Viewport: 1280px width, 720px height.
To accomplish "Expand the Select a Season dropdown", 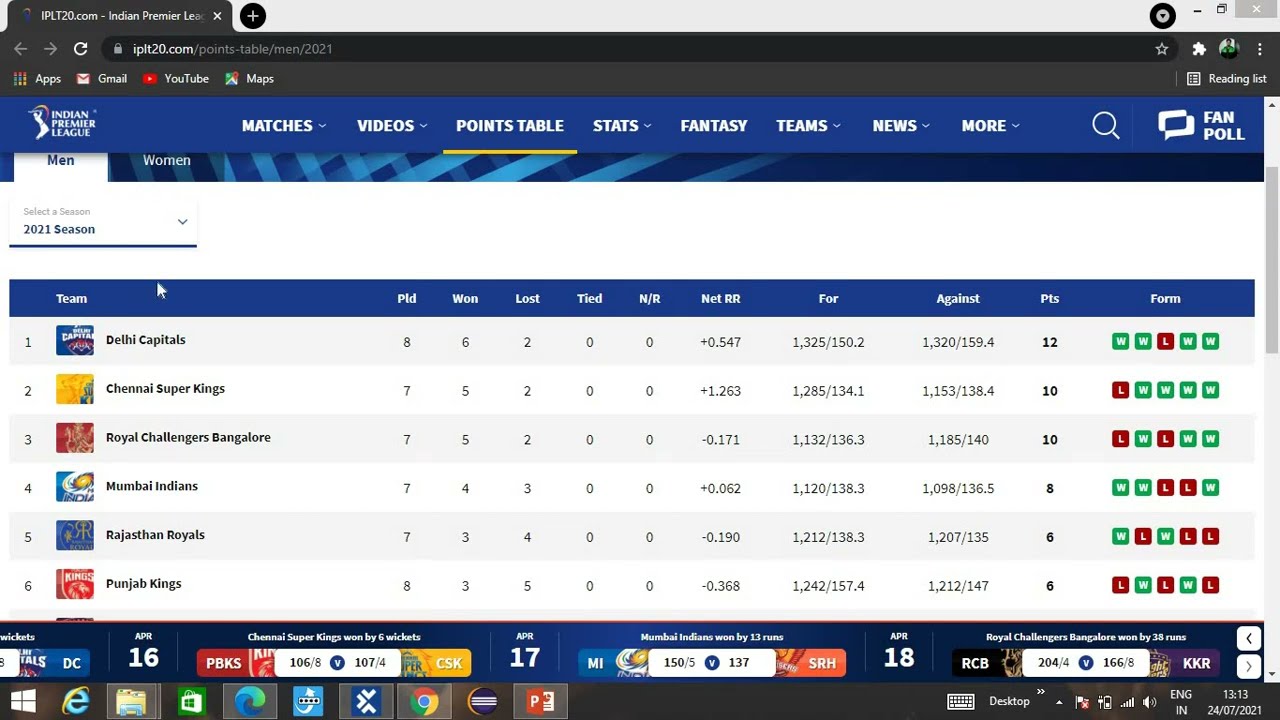I will click(x=103, y=222).
